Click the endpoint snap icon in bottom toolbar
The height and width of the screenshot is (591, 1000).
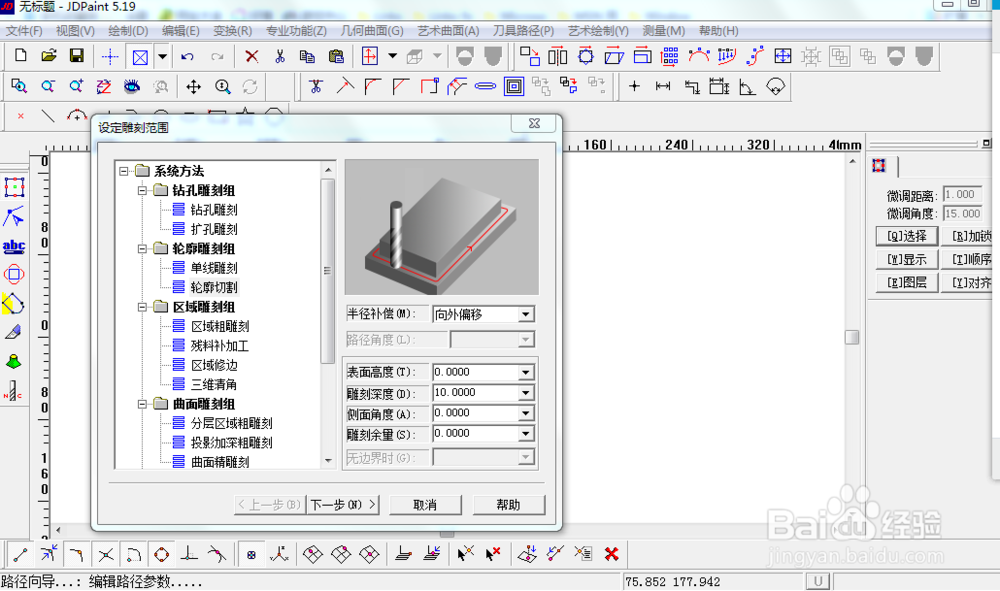click(20, 554)
